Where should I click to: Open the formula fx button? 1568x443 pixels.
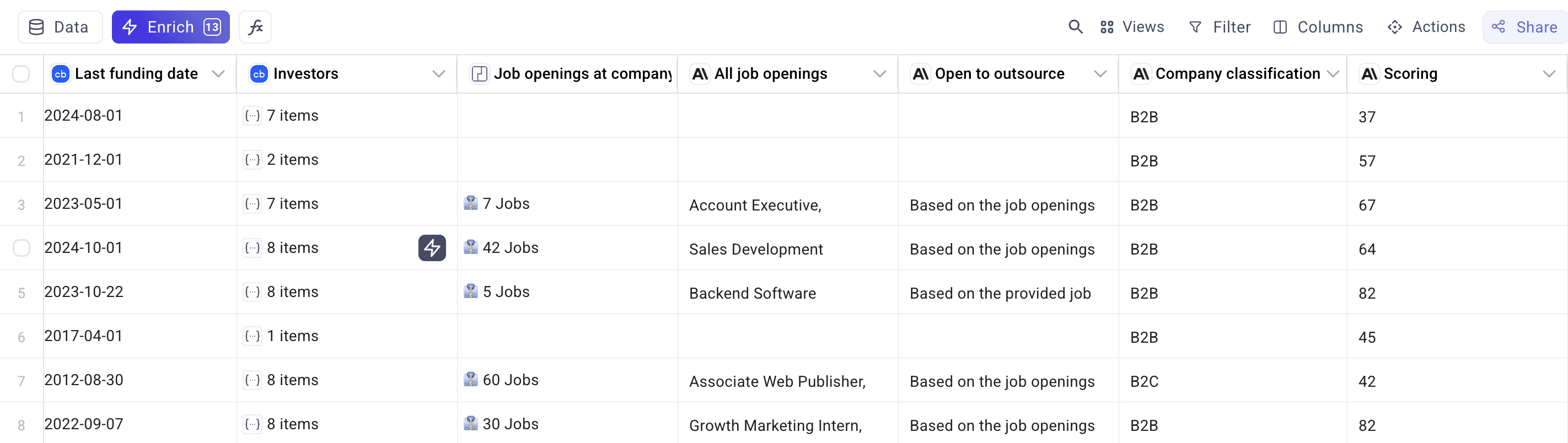coord(255,27)
